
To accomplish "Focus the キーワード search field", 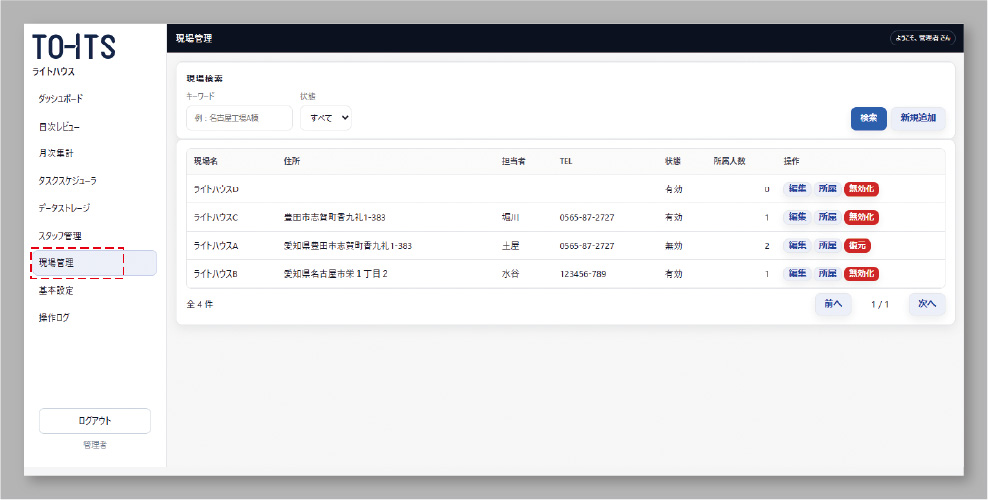I will [x=239, y=118].
